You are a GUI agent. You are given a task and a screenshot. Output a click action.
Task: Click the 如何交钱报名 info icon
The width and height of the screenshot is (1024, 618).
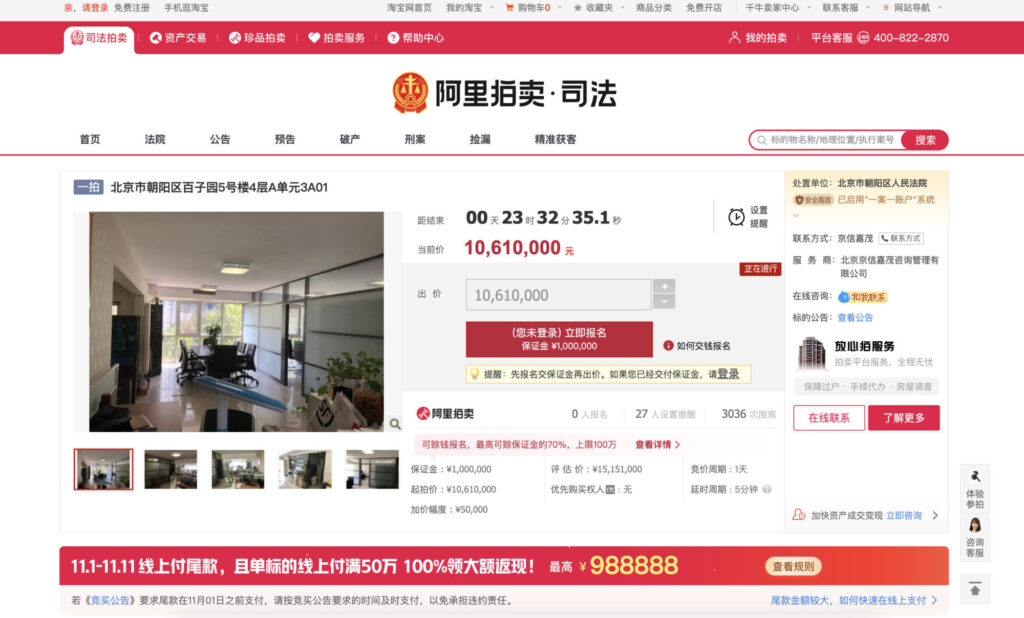(x=668, y=346)
